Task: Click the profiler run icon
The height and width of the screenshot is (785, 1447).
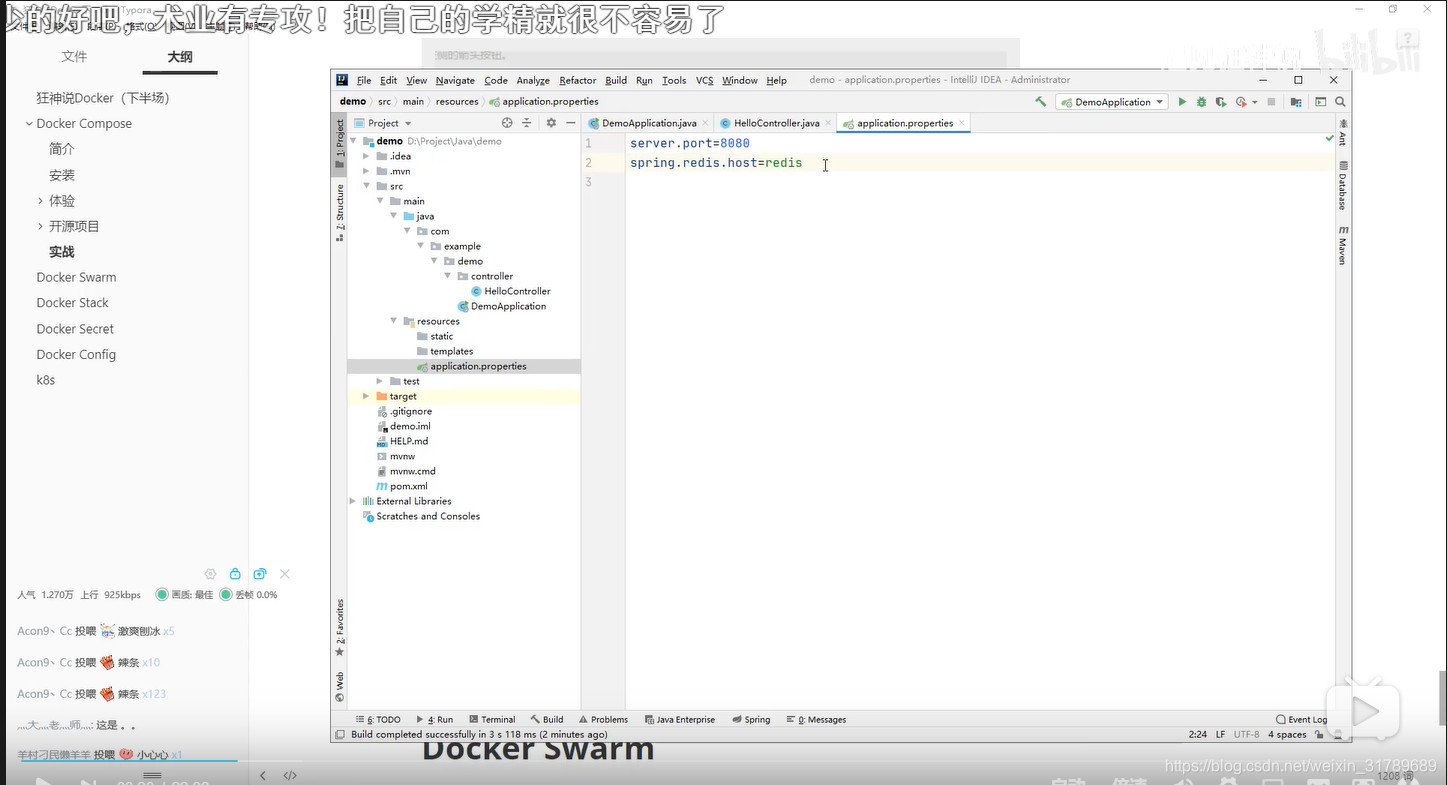Action: coord(1241,102)
